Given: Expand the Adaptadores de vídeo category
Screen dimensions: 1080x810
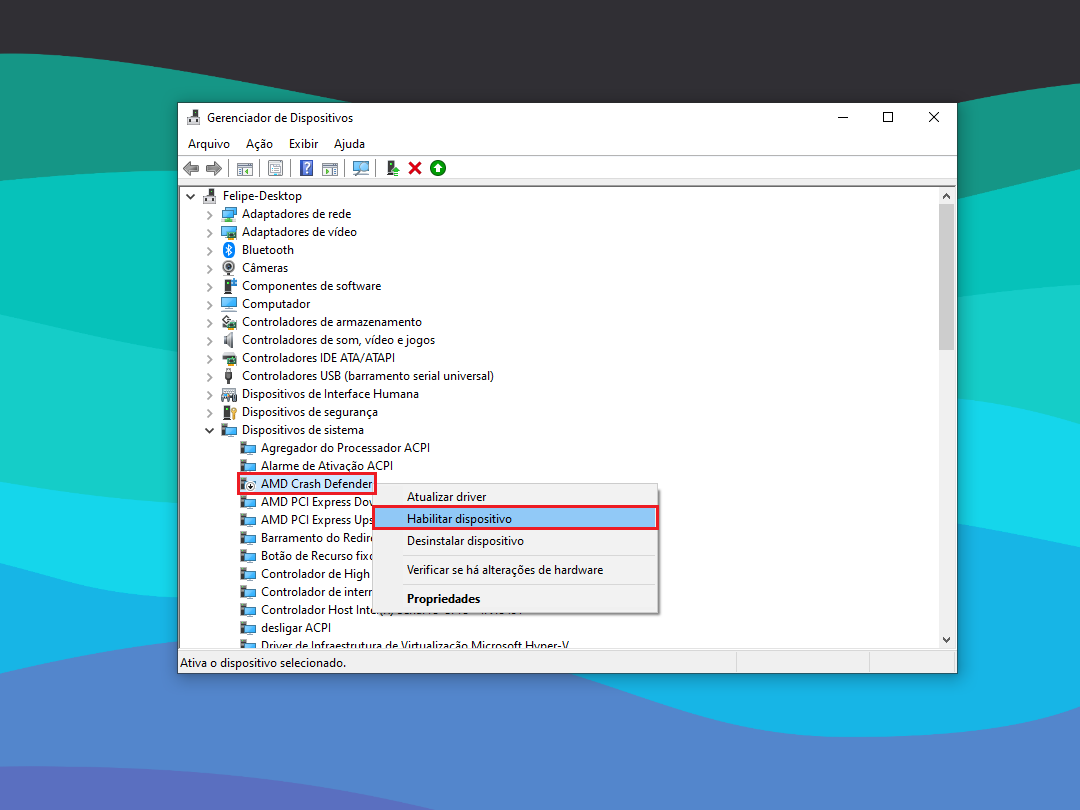Looking at the screenshot, I should [x=210, y=231].
